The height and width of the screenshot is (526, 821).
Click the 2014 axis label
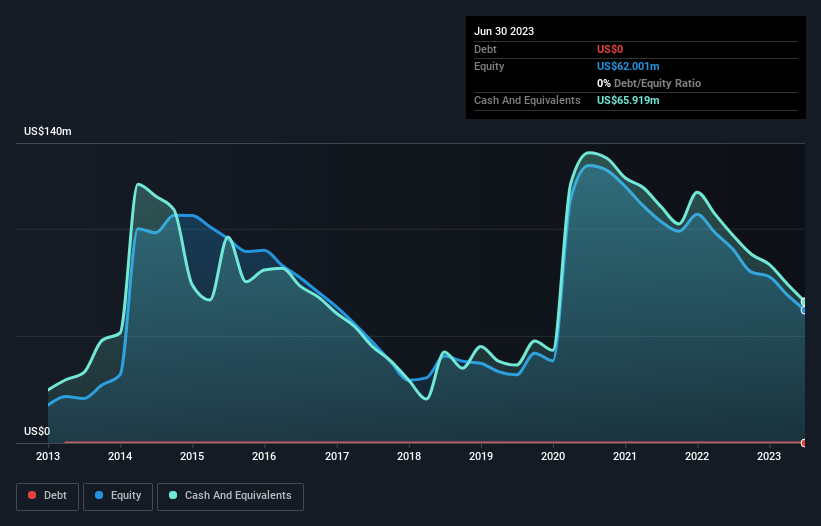coord(120,456)
